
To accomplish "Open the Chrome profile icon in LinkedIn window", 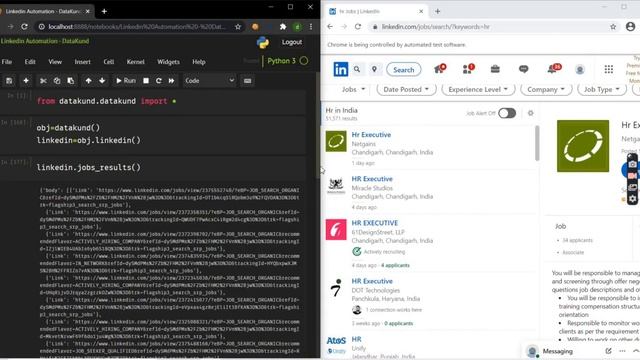I will coord(630,27).
